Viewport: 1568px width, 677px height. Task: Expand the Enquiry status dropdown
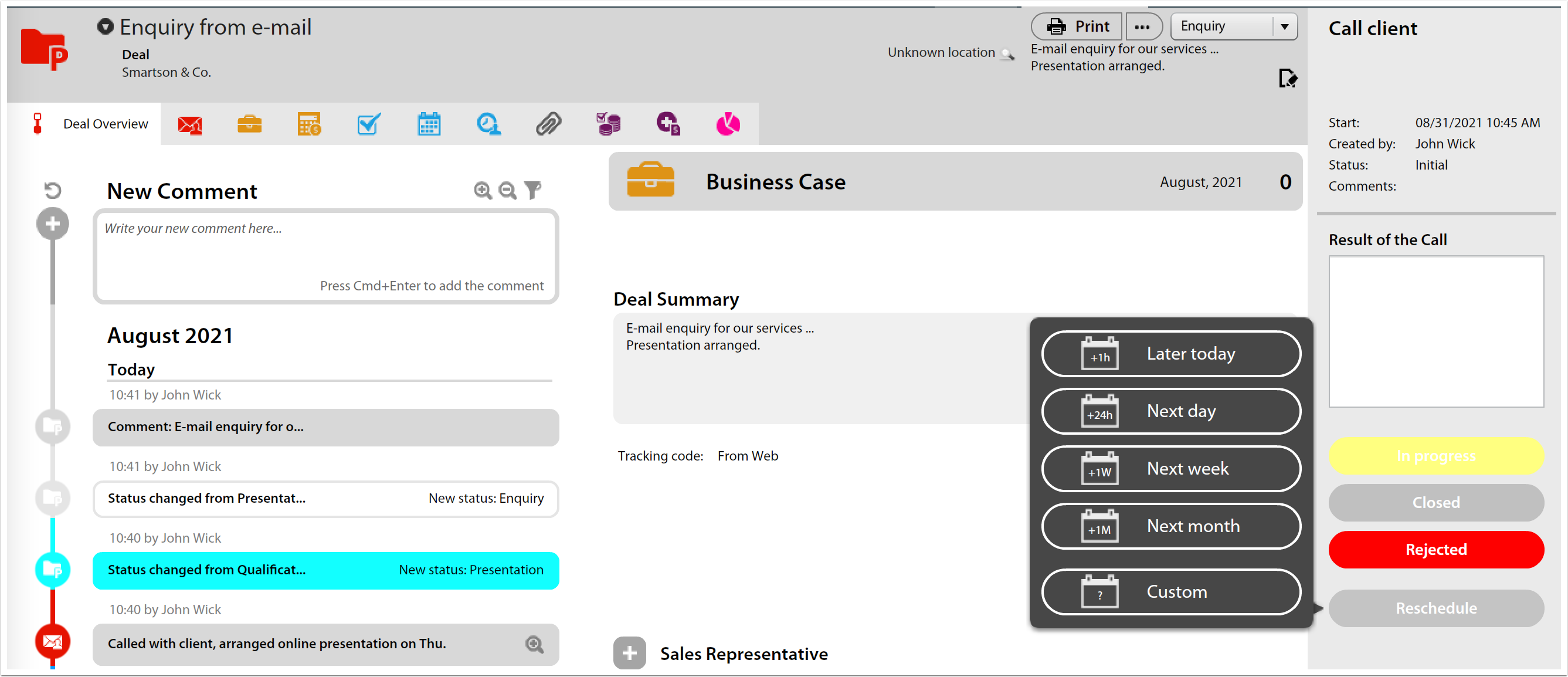point(1284,27)
